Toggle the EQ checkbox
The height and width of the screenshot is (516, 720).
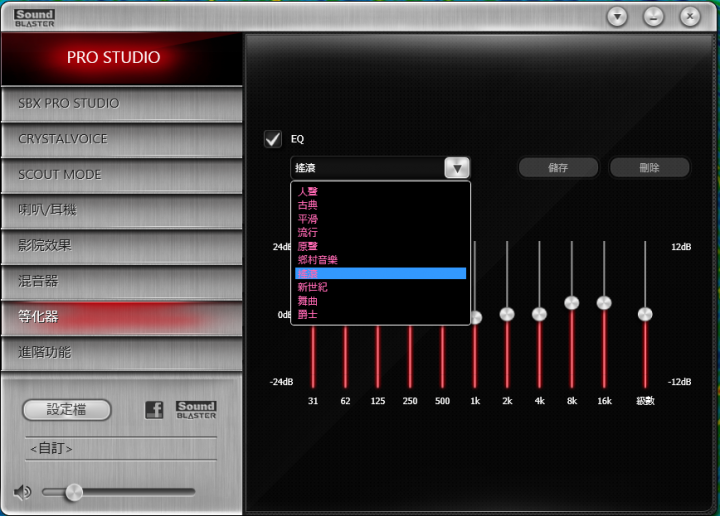273,139
